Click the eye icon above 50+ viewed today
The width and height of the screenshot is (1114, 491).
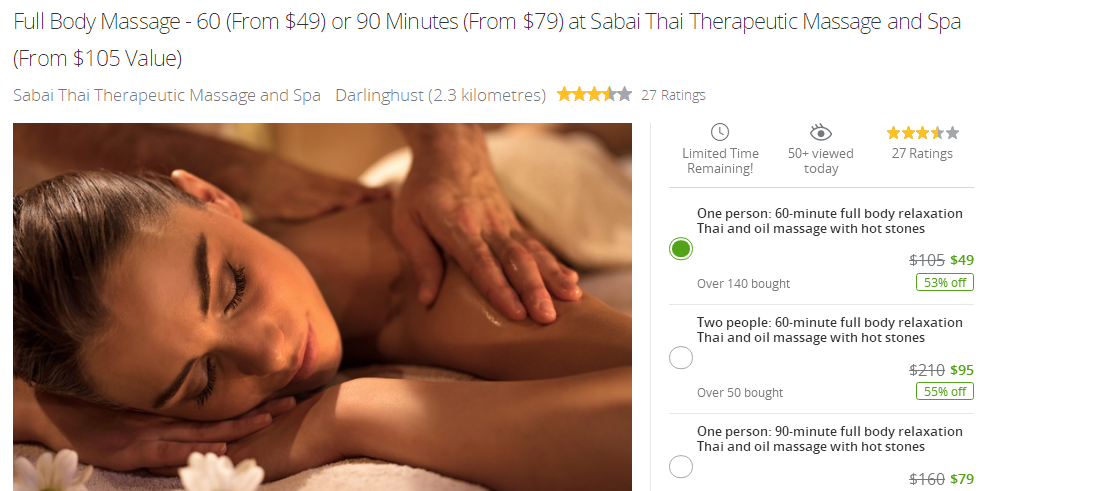[x=821, y=132]
